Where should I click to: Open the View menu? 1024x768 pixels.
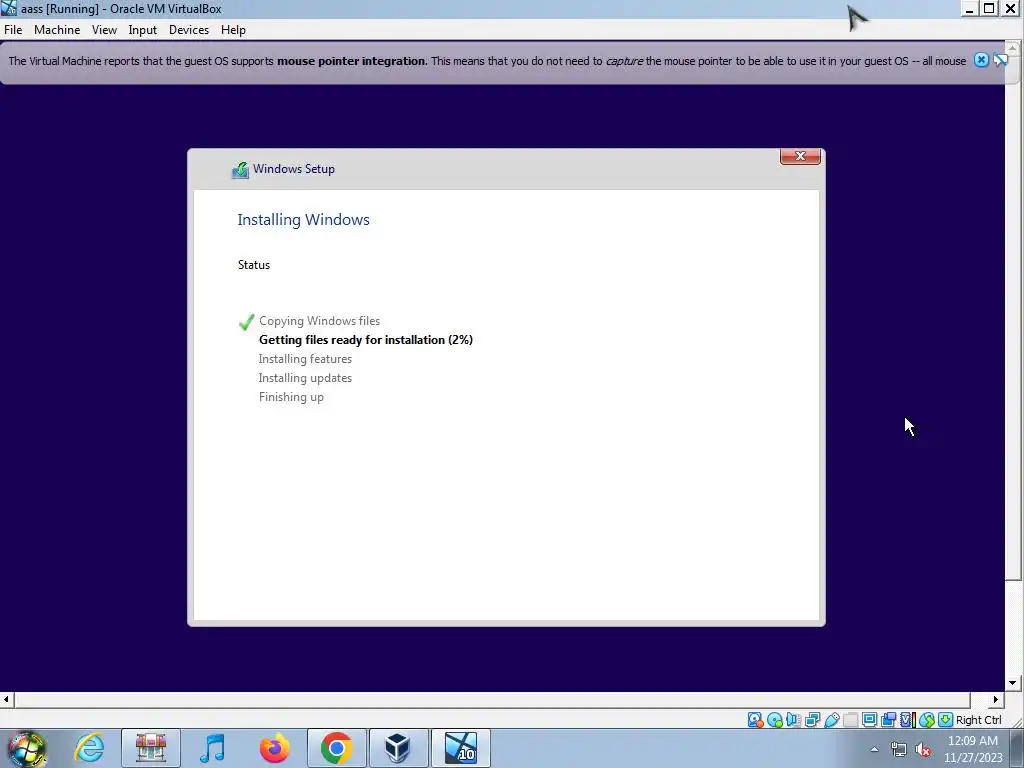(x=104, y=30)
